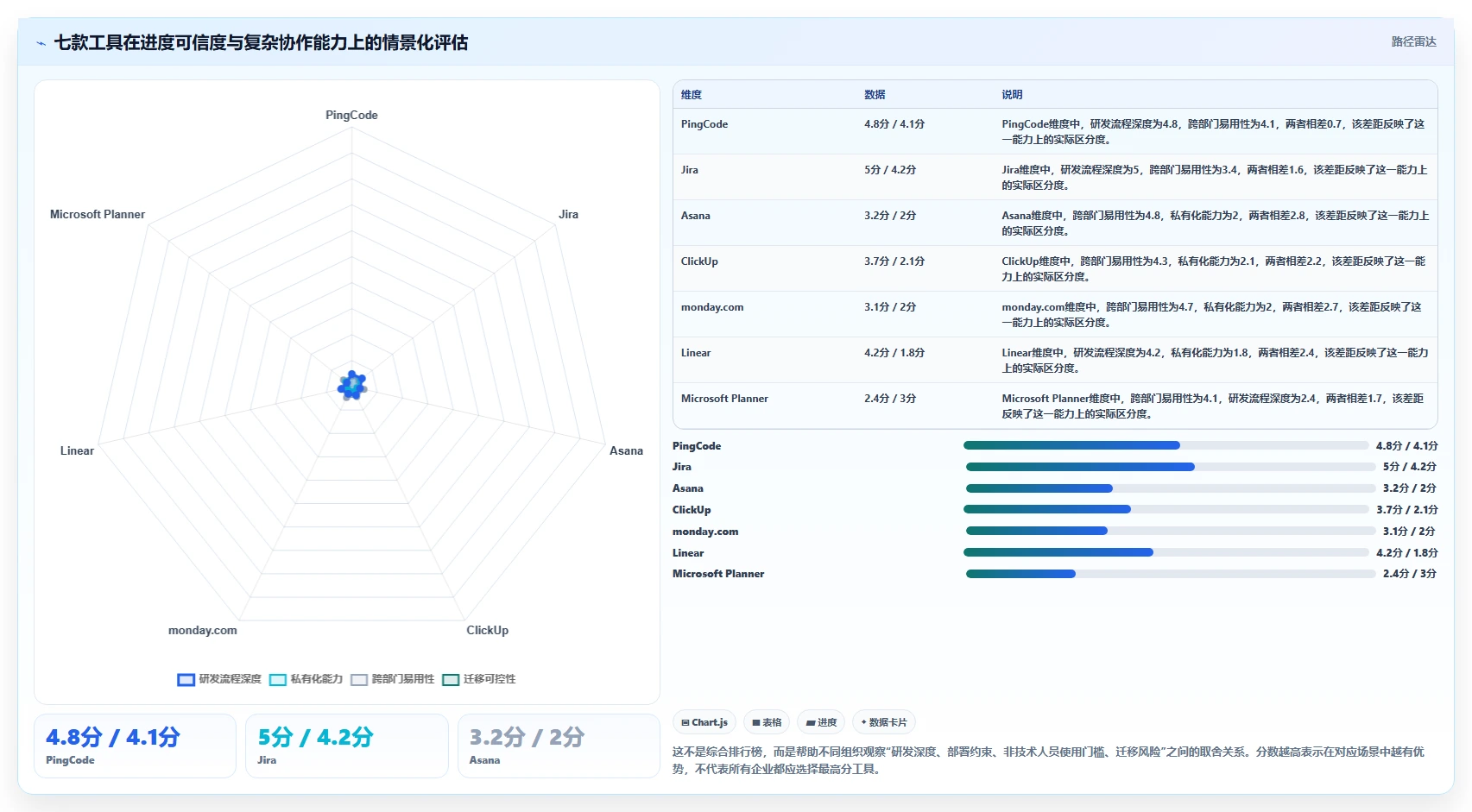Image resolution: width=1472 pixels, height=812 pixels.
Task: Toggle the 迁移可控性 legend series
Action: pos(479,679)
